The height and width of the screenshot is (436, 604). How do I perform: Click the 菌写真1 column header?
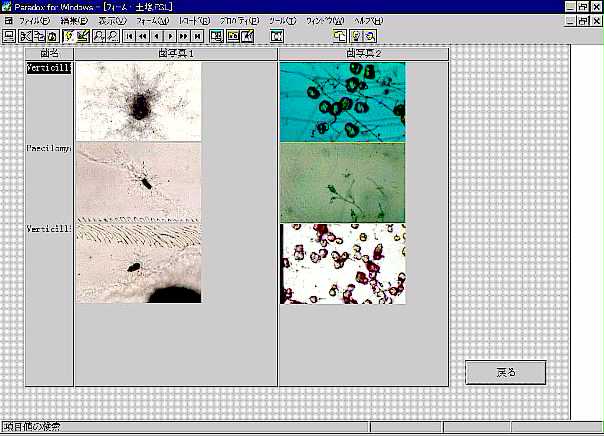[176, 54]
